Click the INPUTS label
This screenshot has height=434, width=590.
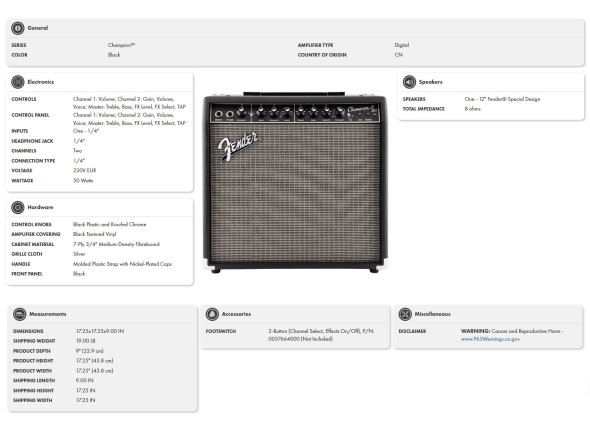[x=20, y=131]
